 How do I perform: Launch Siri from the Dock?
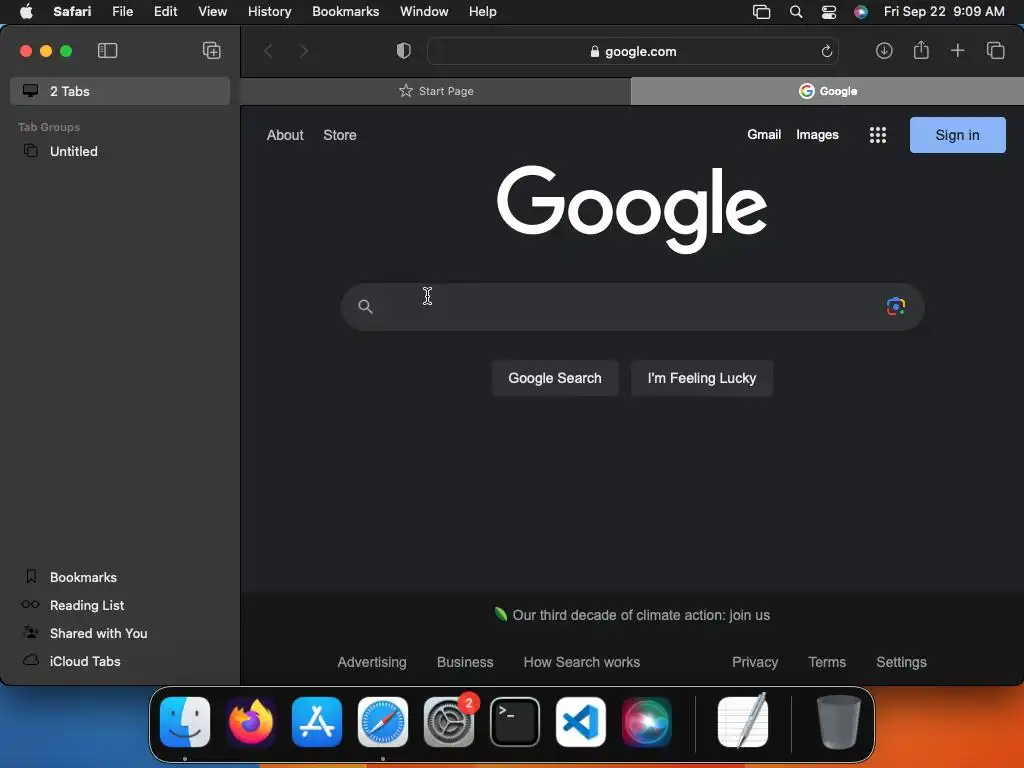click(x=647, y=722)
